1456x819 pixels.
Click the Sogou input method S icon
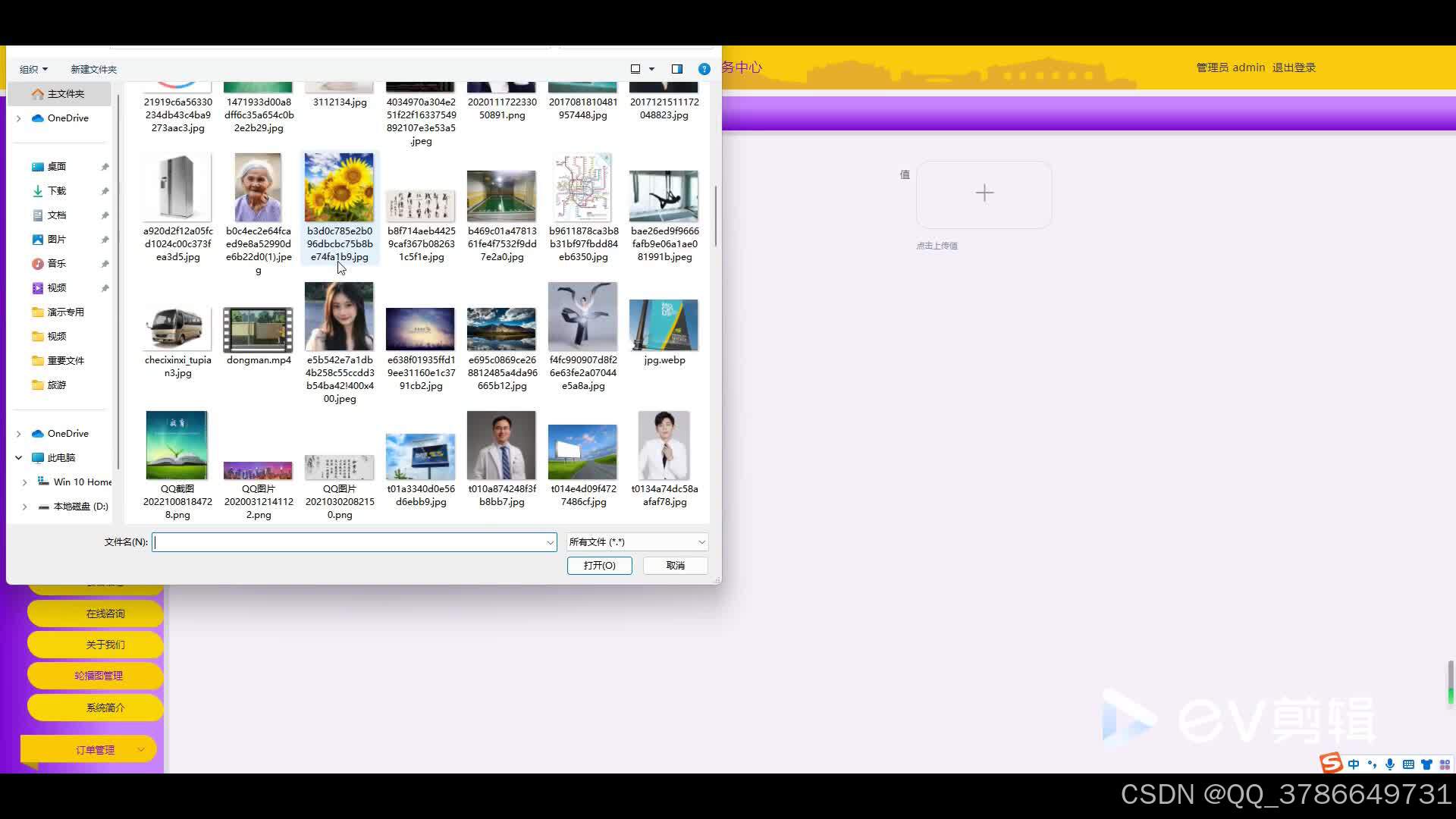coord(1331,763)
